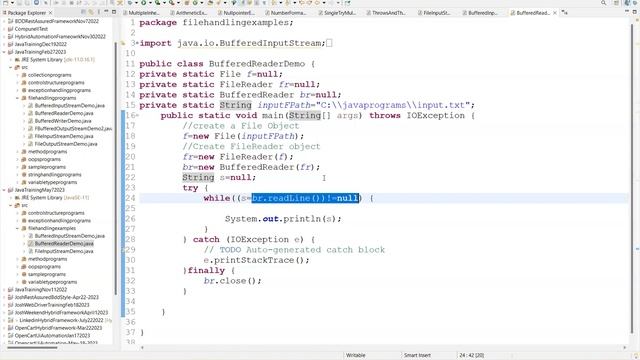
Task: Collapse the filehandlingexamples package
Action: click(x=18, y=229)
